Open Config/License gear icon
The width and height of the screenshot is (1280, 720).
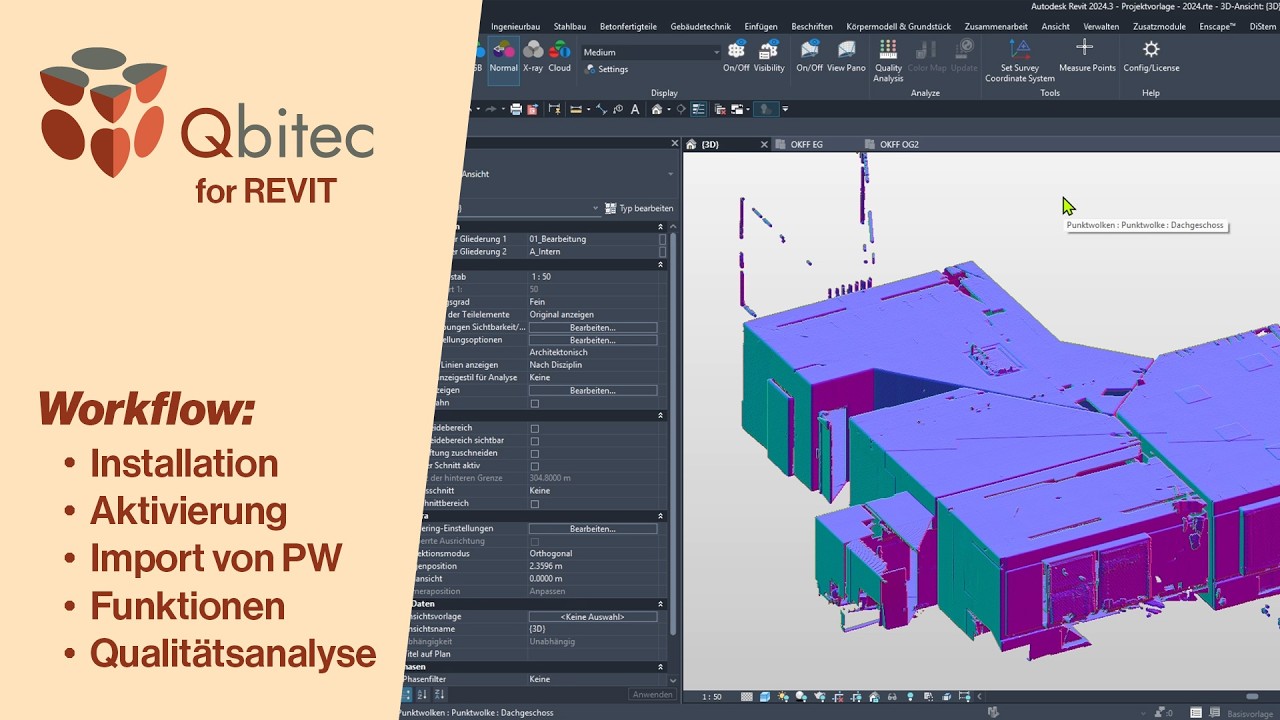pos(1151,57)
